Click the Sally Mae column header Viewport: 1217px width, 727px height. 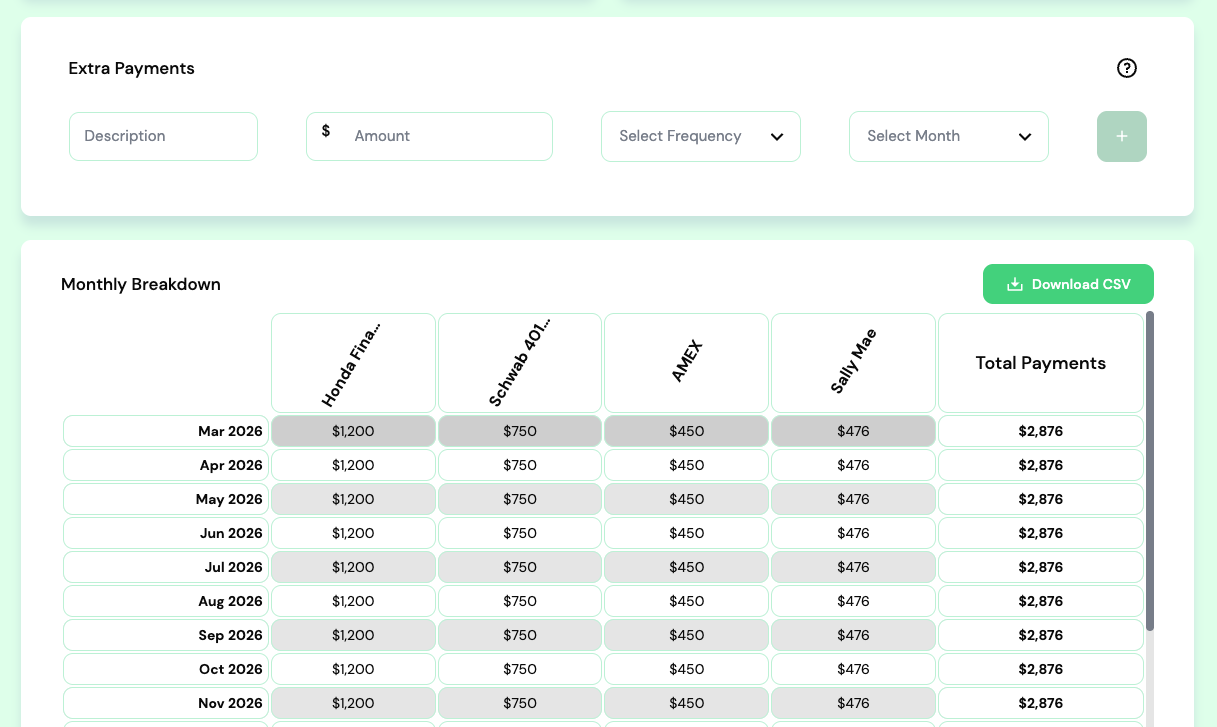point(853,362)
